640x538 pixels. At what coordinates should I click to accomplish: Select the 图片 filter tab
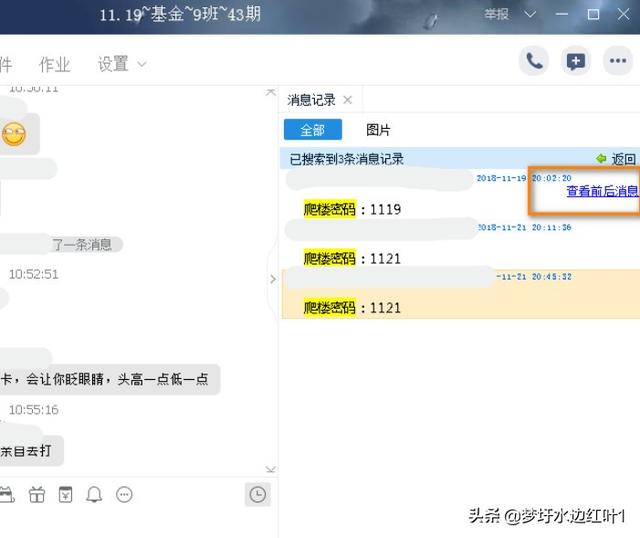tap(378, 130)
